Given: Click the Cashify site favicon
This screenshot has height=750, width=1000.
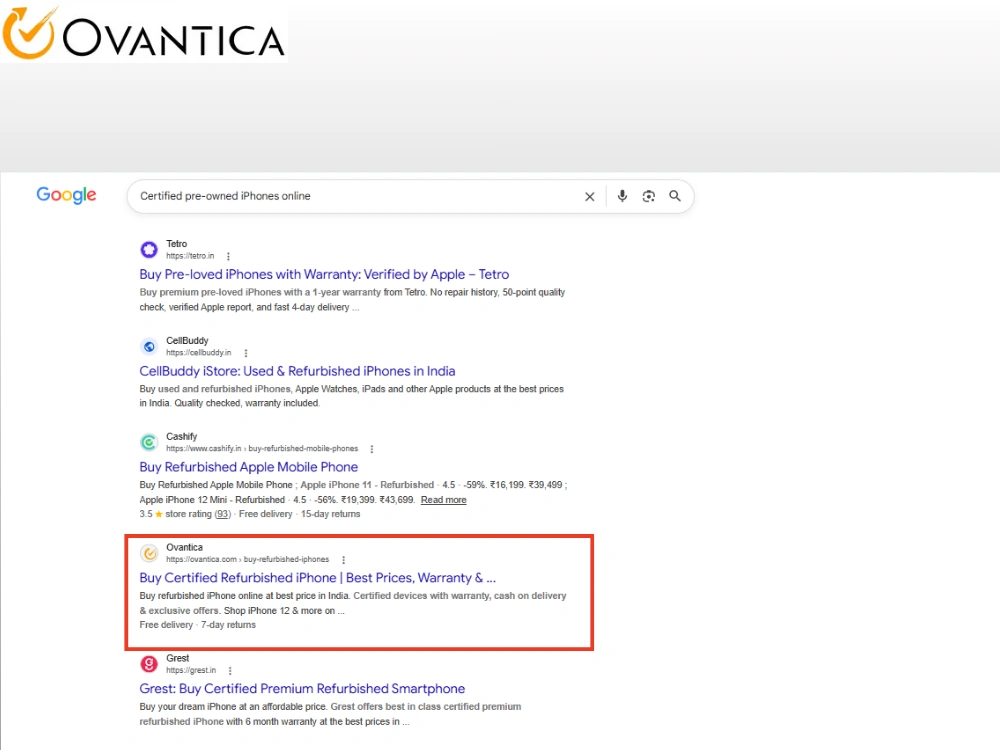Looking at the screenshot, I should coord(149,442).
